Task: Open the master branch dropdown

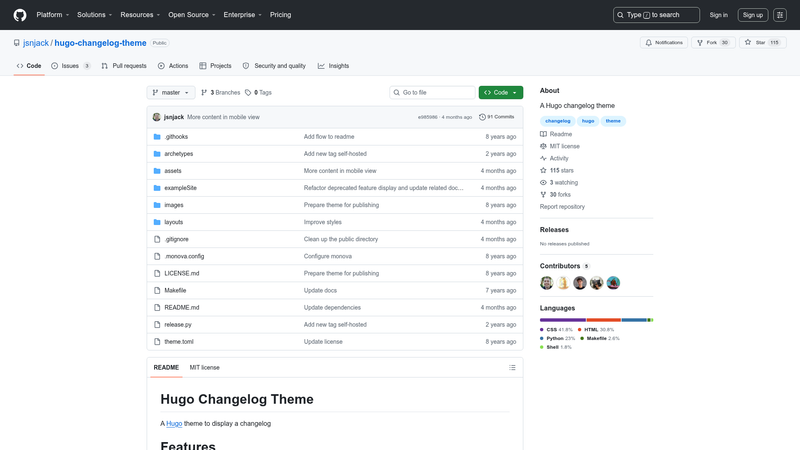Action: (x=171, y=92)
